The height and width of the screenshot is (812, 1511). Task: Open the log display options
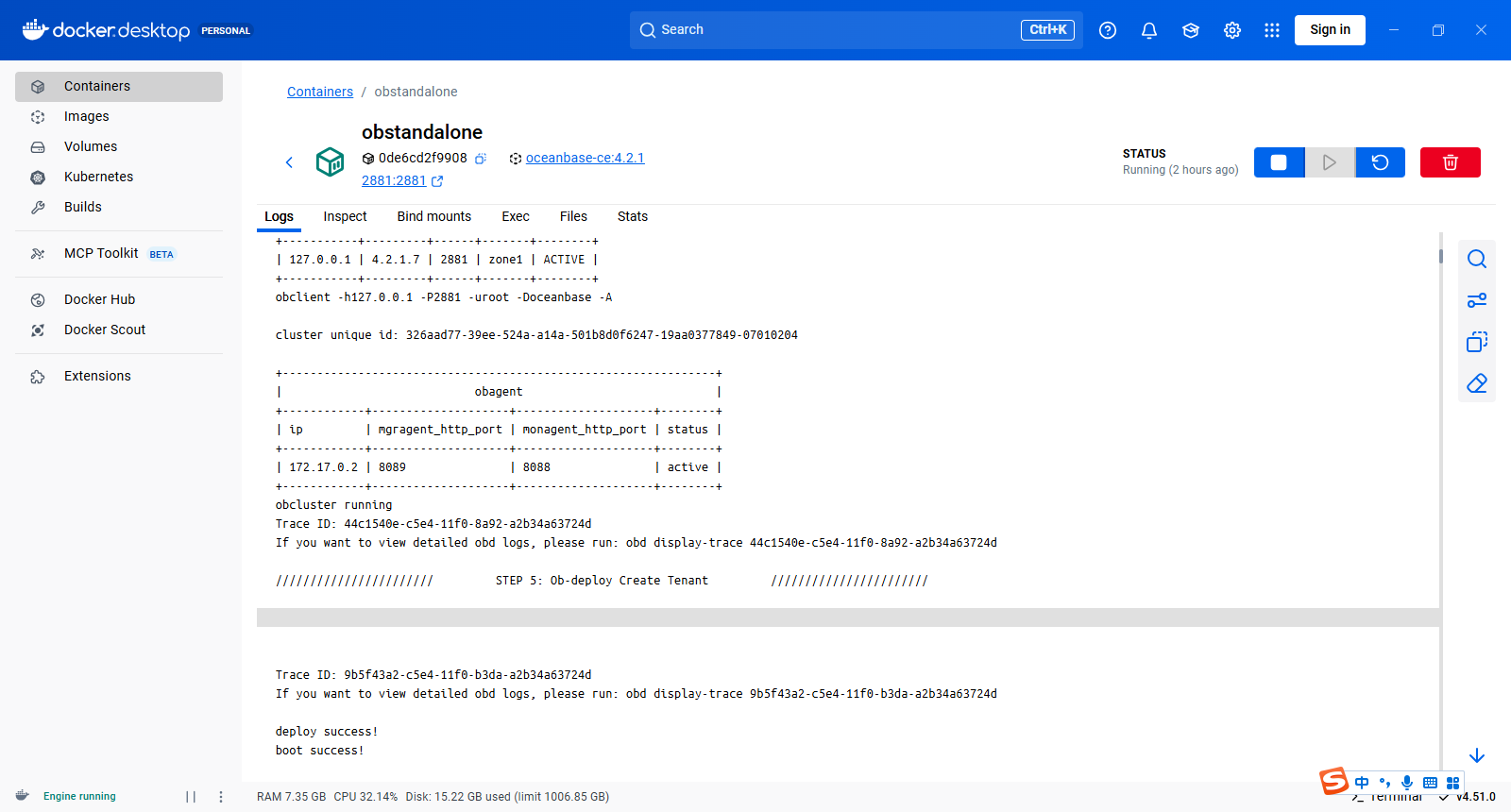1477,300
